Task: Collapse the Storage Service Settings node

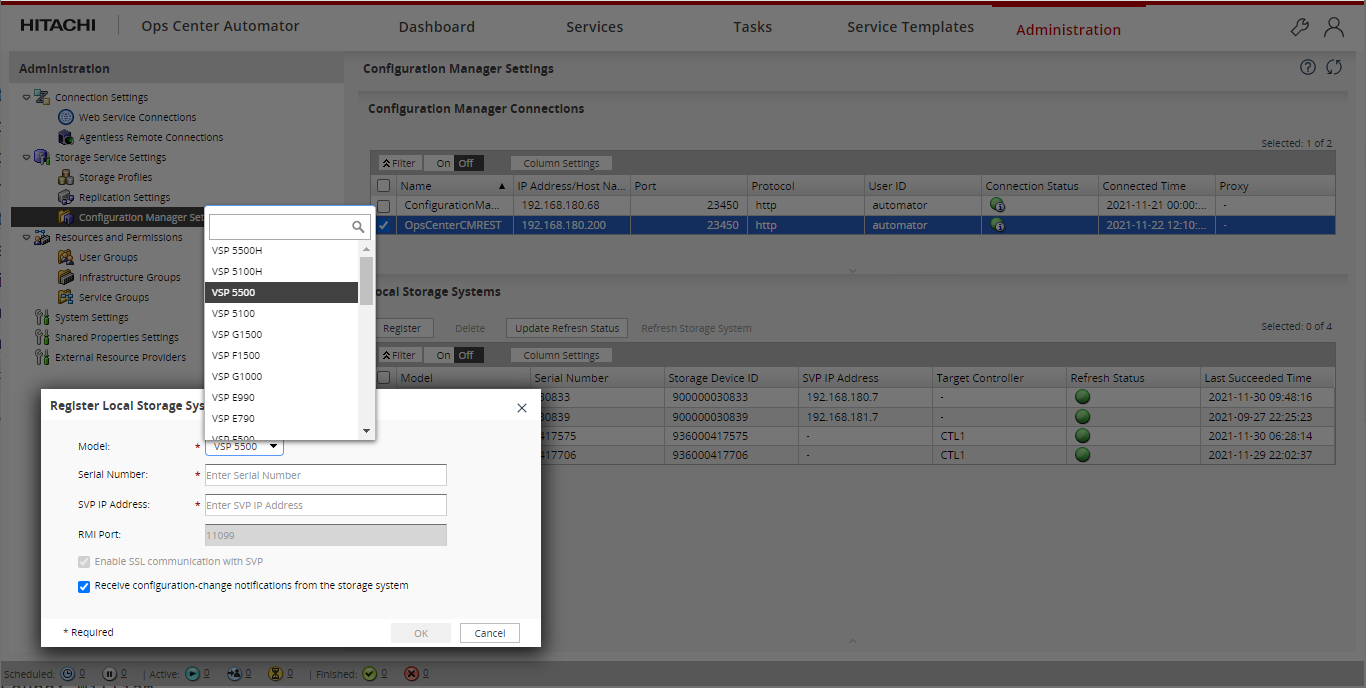Action: point(27,157)
